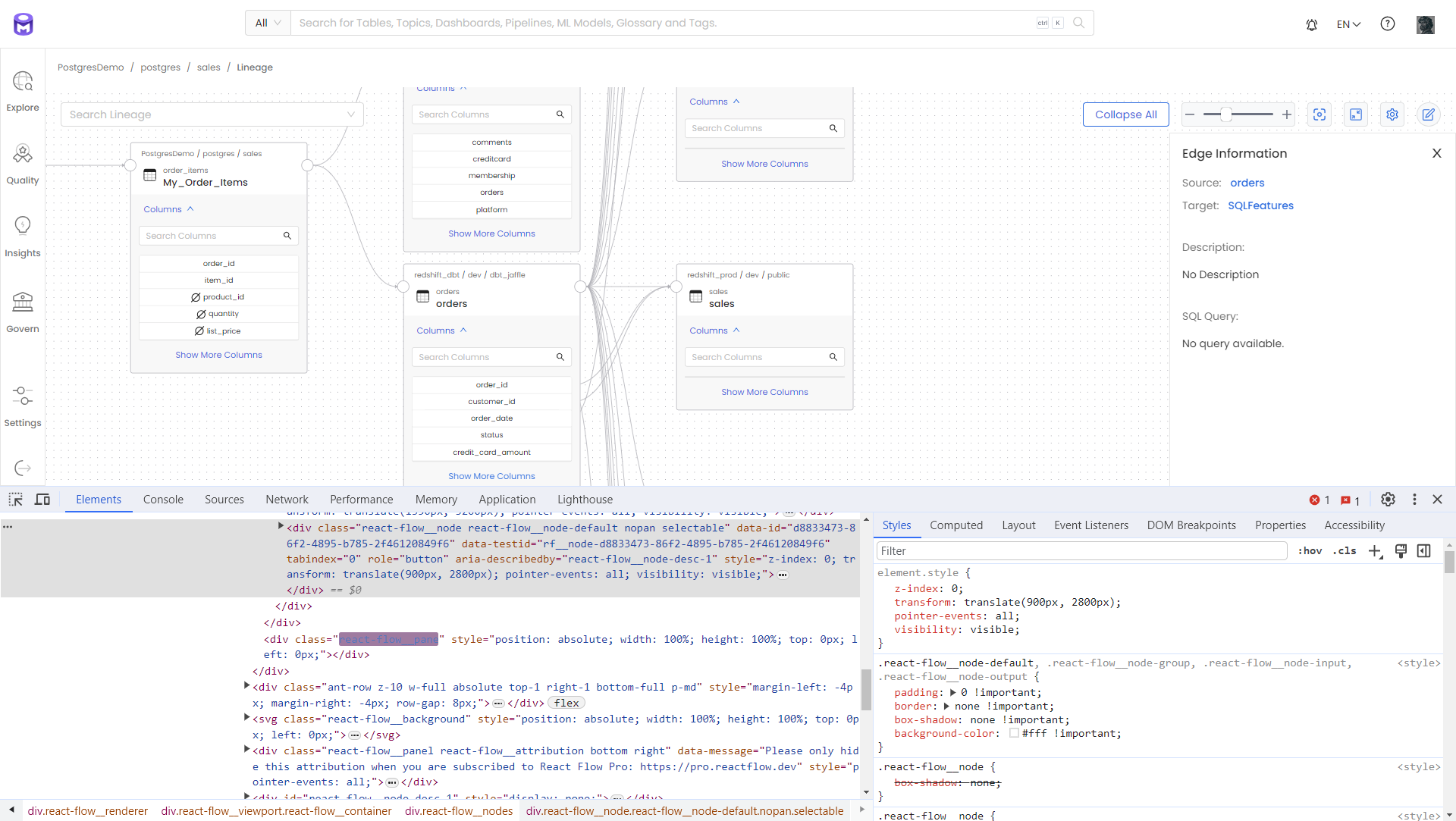
Task: Click Show More Columns on orders node
Action: (491, 476)
